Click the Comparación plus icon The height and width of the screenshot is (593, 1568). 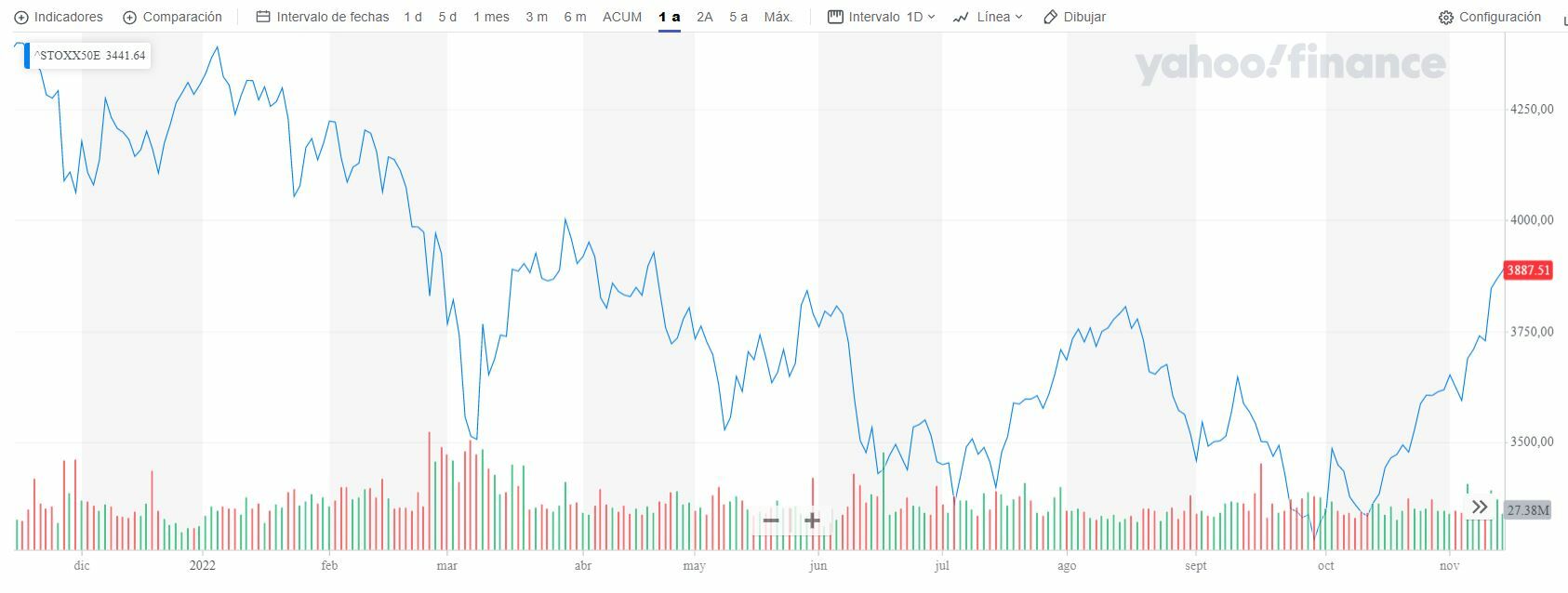click(130, 18)
